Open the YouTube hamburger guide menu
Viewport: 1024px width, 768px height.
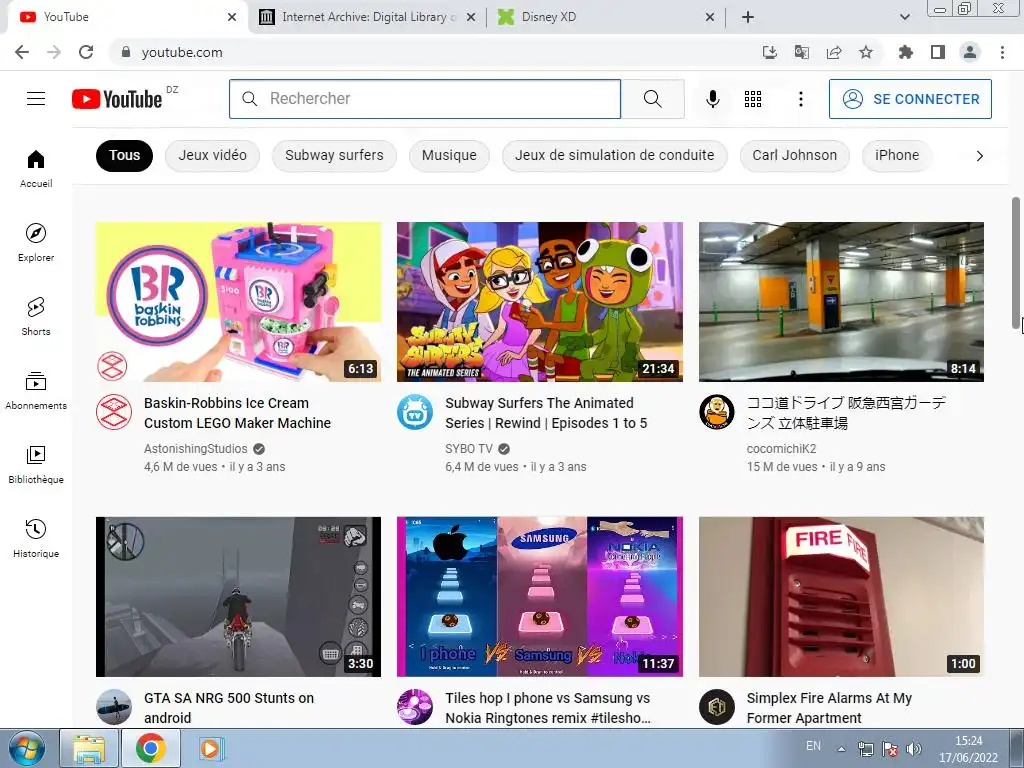(x=36, y=99)
